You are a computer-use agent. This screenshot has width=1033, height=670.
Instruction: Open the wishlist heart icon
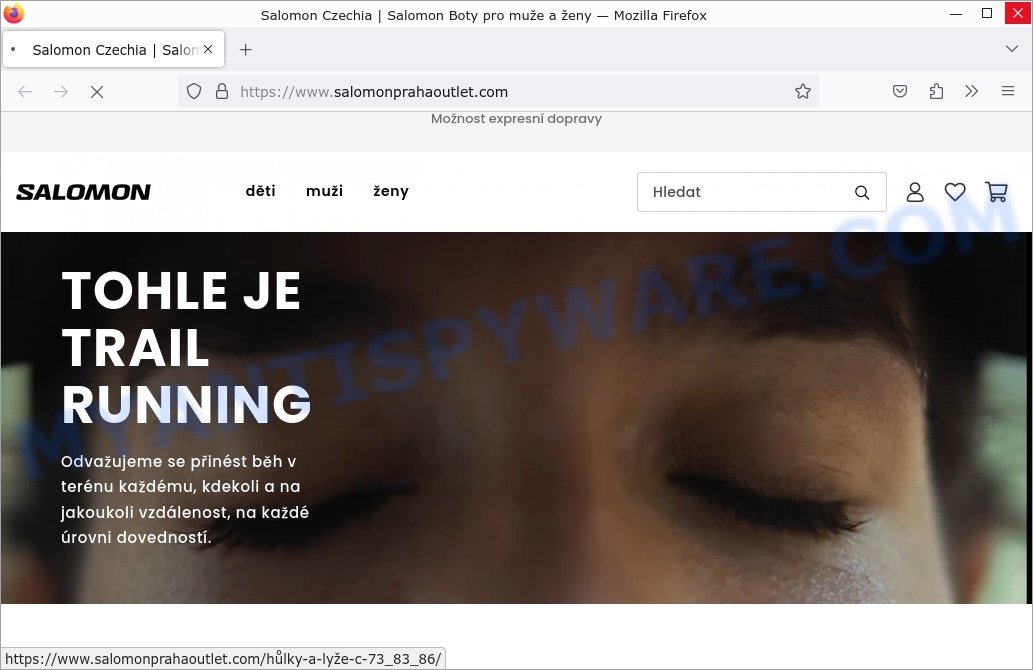pos(955,192)
